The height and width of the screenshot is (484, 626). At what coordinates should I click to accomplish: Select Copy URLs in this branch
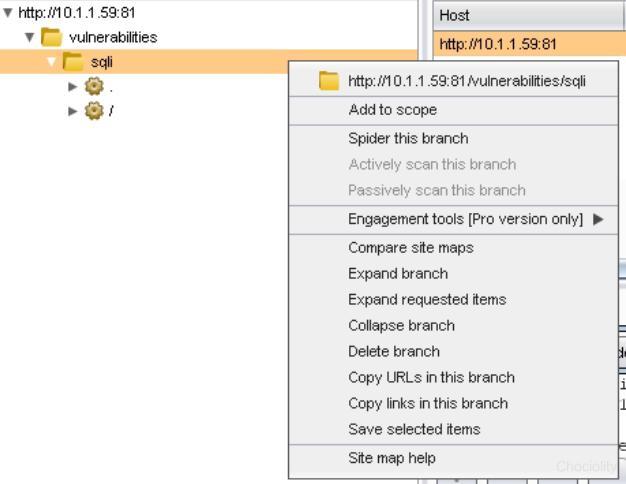tap(431, 377)
